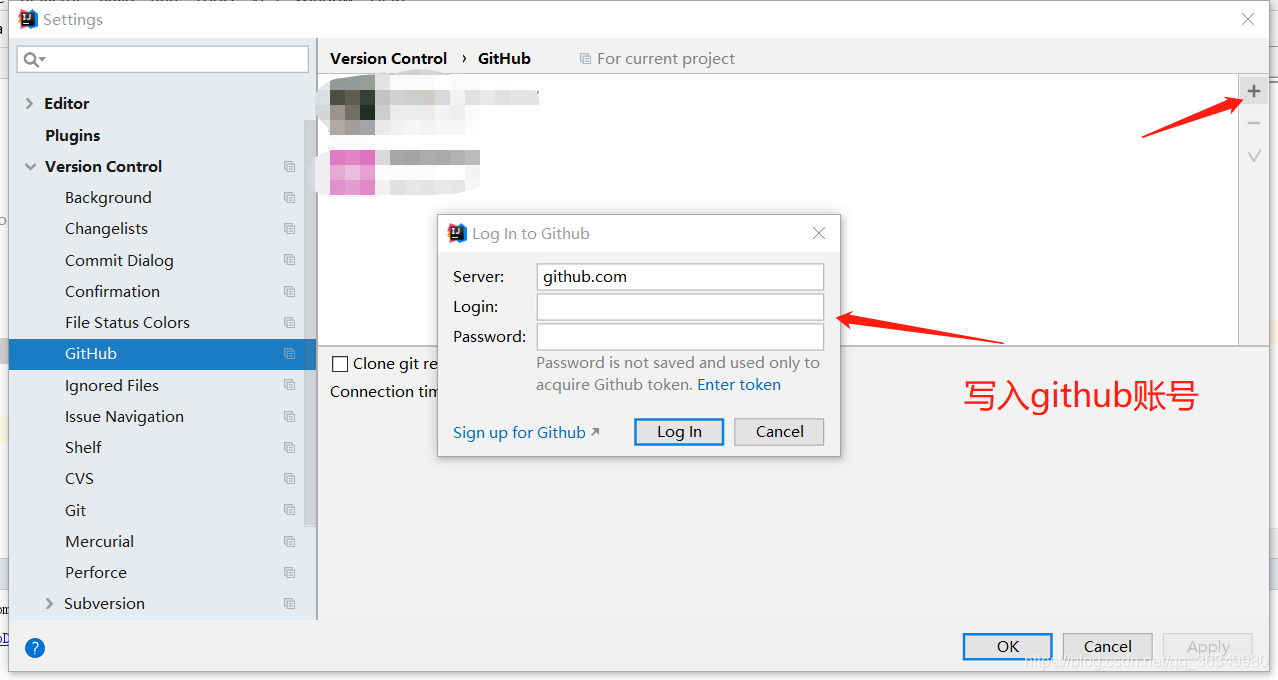Click the project-level icon beside Changelists
Viewport: 1278px width, 680px height.
[x=289, y=229]
